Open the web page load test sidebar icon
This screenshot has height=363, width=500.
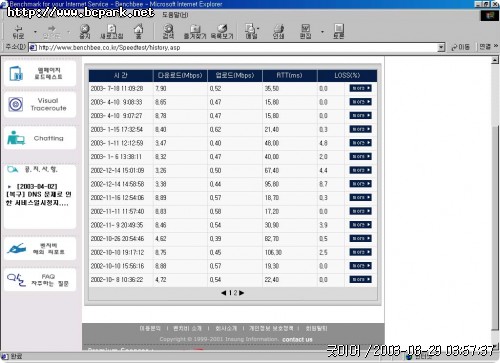[x=16, y=74]
